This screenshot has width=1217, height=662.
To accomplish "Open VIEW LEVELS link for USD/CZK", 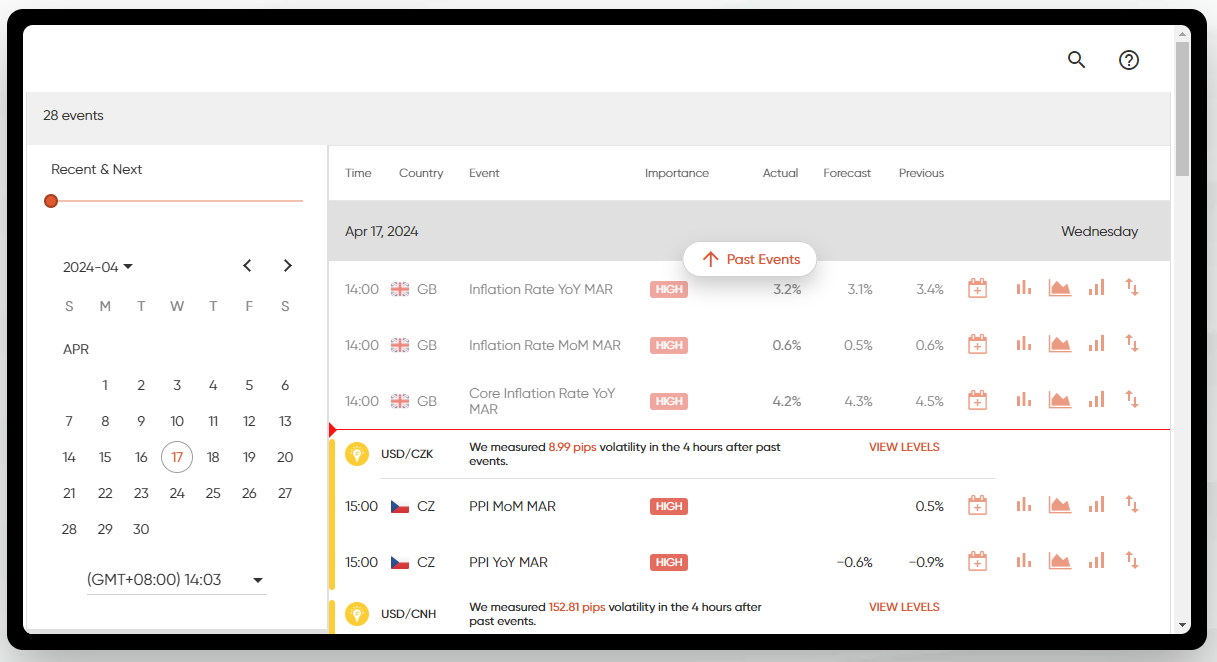I will [904, 447].
